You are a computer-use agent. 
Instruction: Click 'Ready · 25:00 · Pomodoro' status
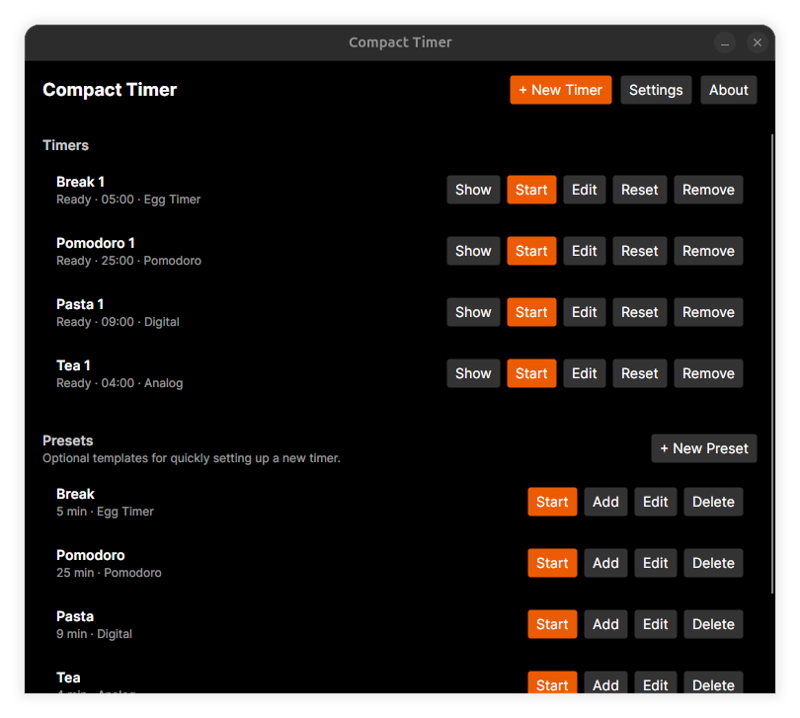pos(129,261)
